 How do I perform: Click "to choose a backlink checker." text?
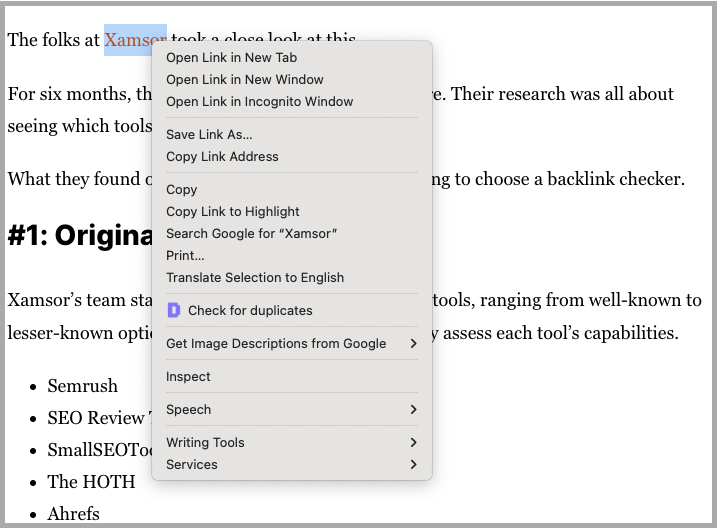(570, 179)
